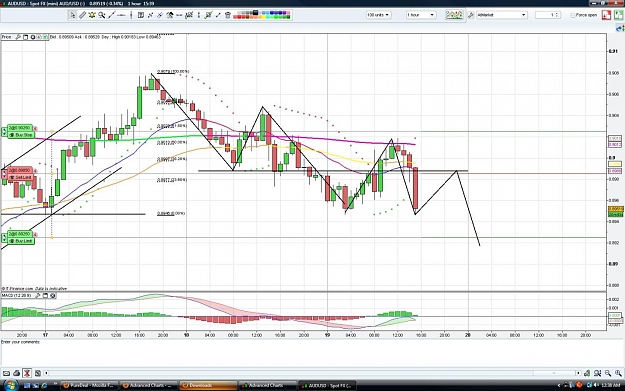
Task: Select the pencil drawing tool
Action: tap(82, 15)
